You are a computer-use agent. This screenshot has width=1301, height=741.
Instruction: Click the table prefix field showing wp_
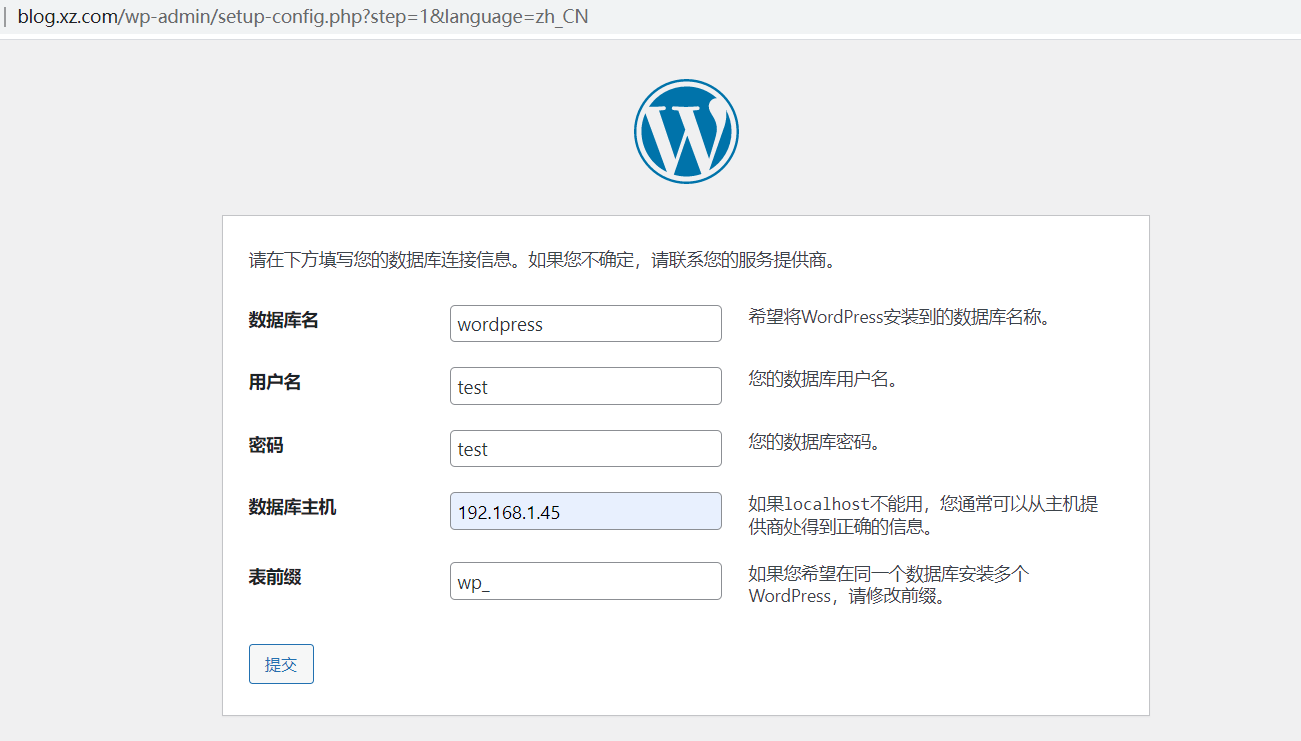coord(586,581)
